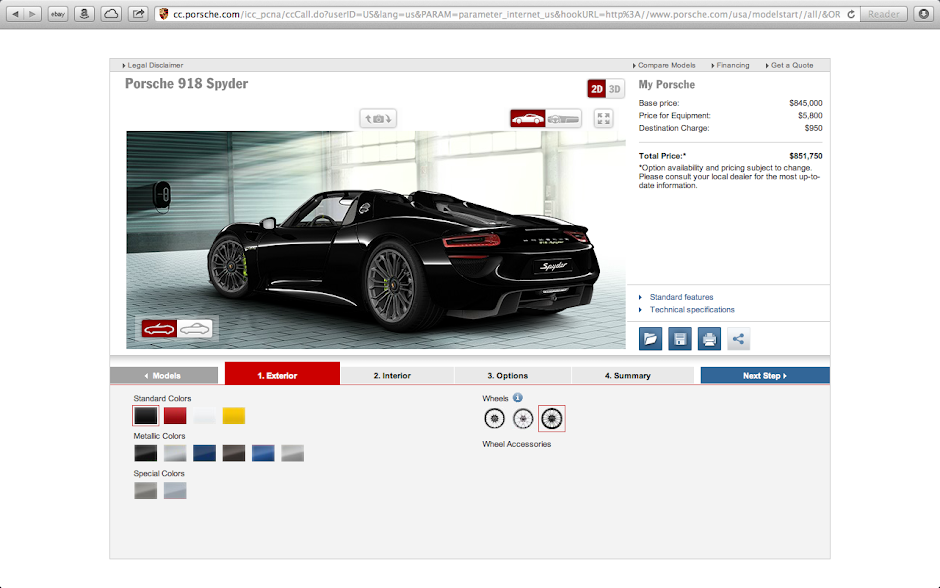Open the 2. Interior tab

pos(397,376)
